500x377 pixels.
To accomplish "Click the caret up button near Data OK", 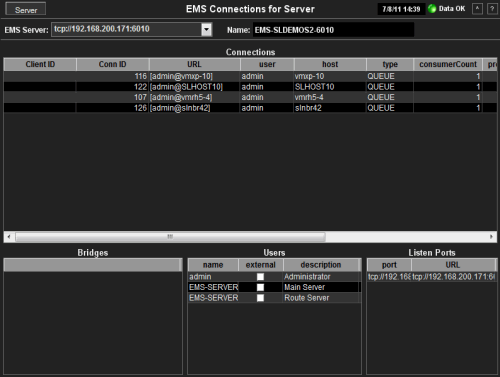I will coord(477,9).
